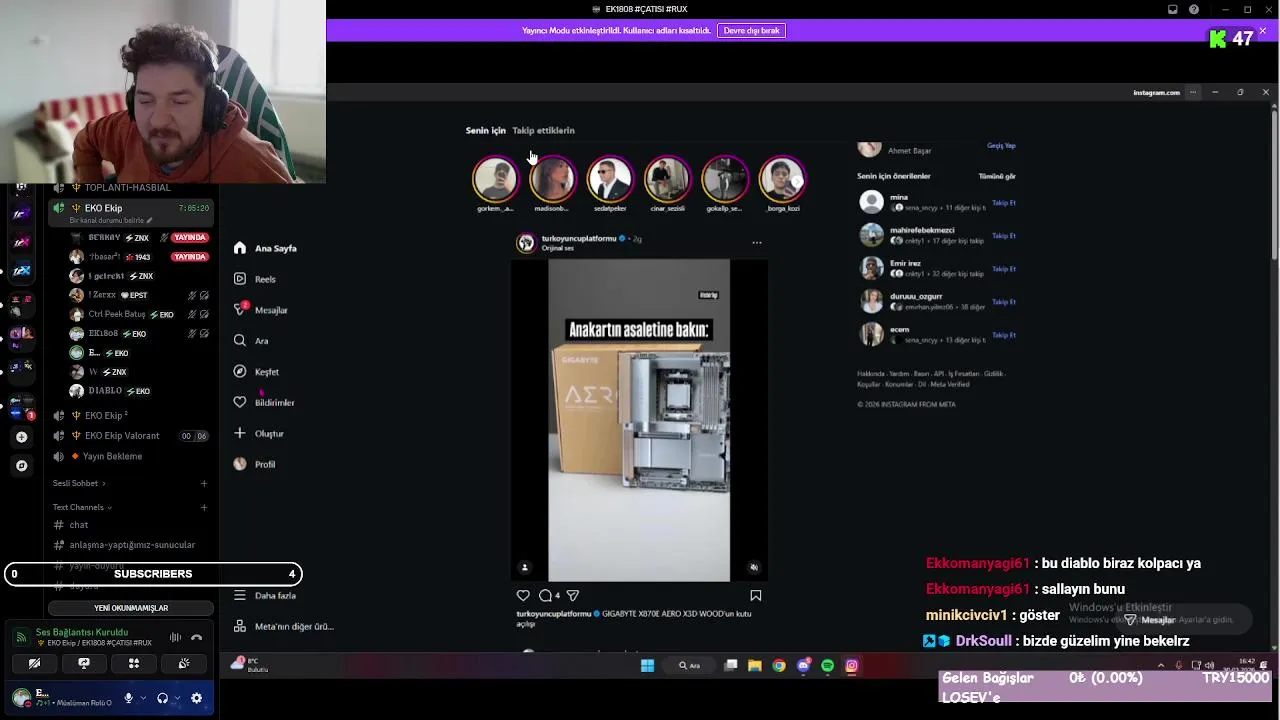Expand Sesli Sohbet category
The image size is (1280, 720).
click(79, 483)
